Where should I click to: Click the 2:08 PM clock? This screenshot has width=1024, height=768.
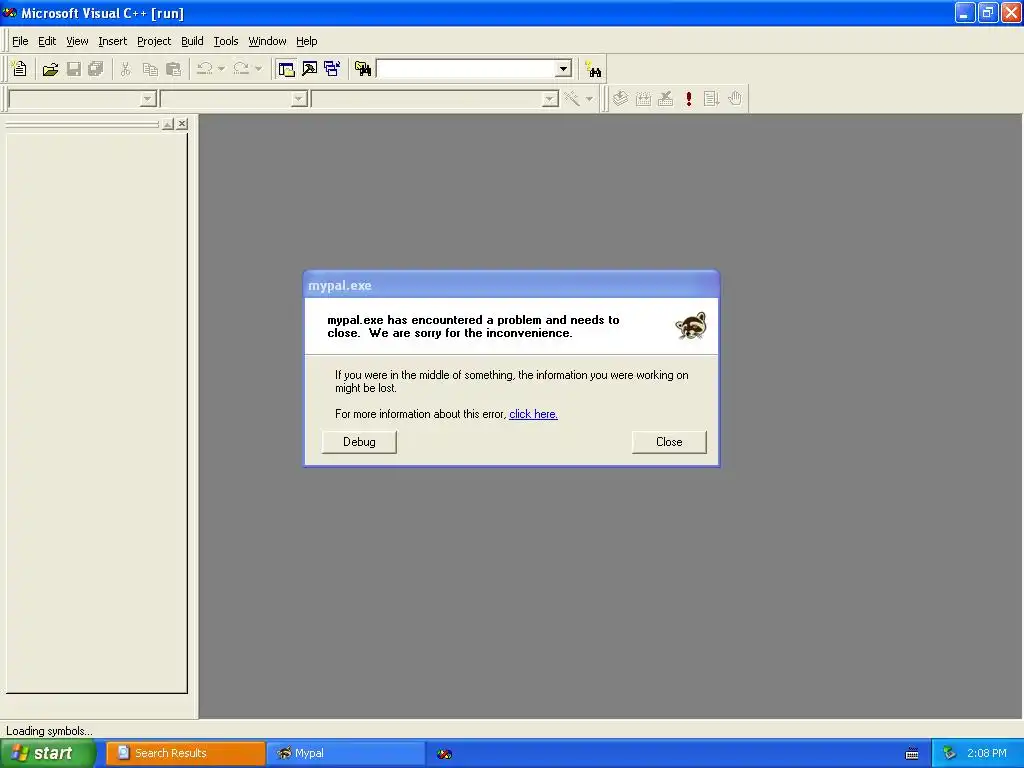pyautogui.click(x=987, y=753)
